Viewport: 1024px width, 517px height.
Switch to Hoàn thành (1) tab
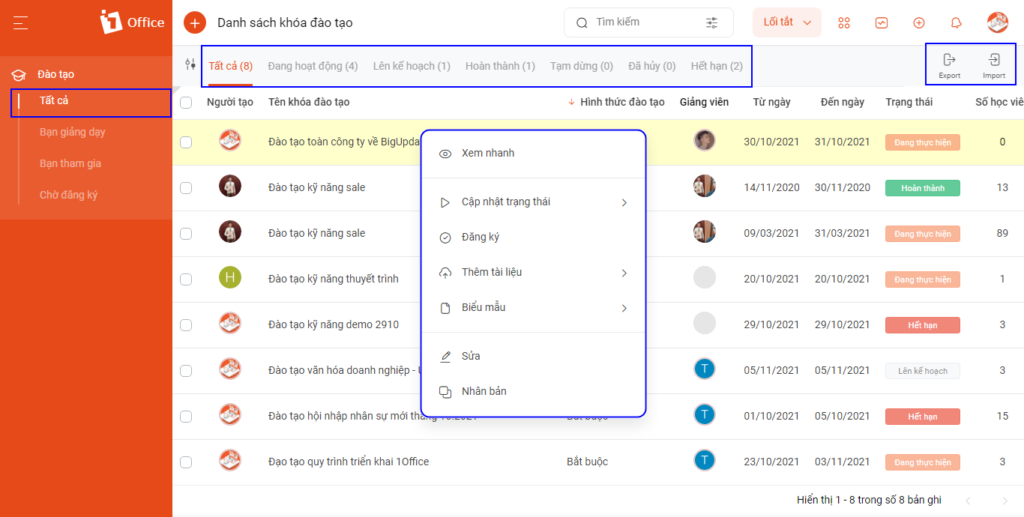pos(500,66)
